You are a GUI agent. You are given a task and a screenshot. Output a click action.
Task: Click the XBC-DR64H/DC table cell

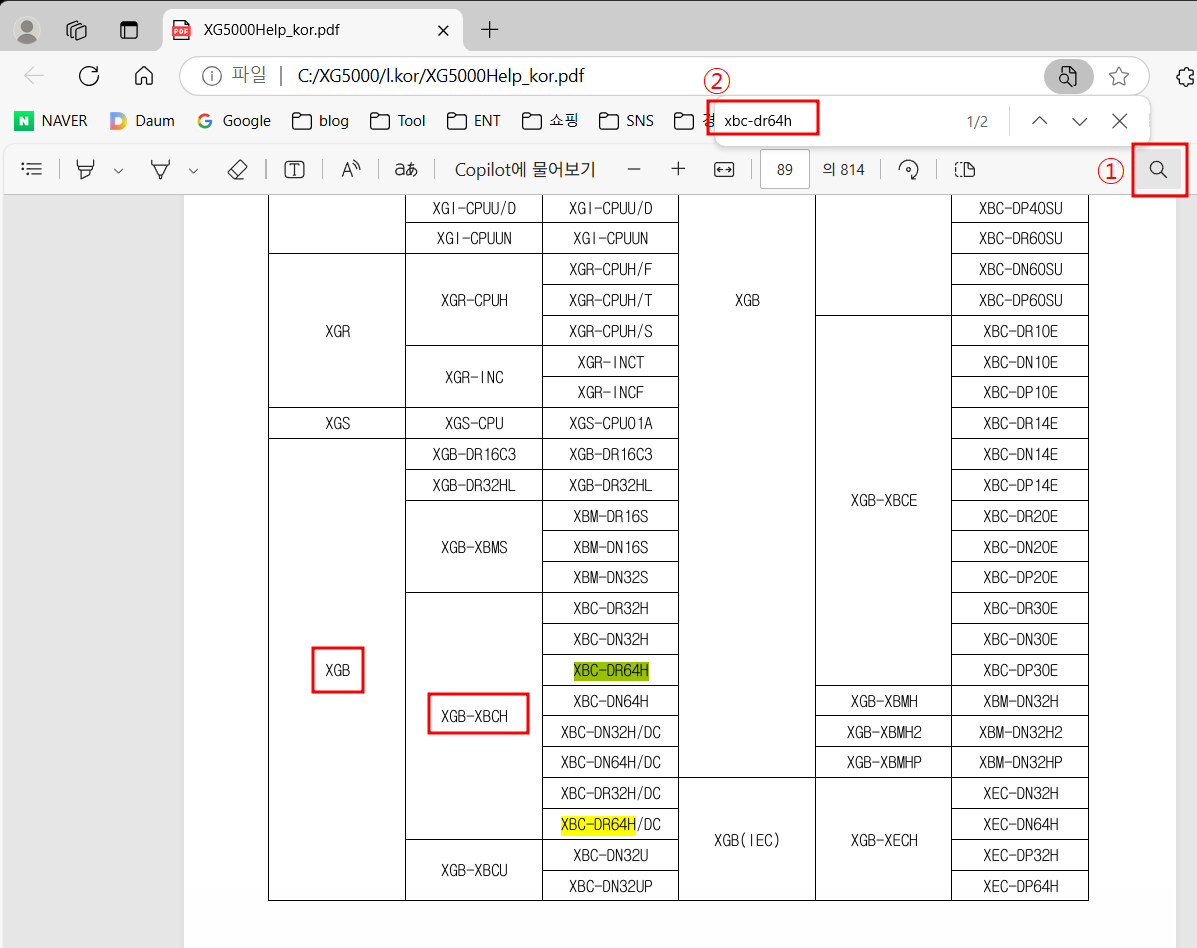click(611, 824)
